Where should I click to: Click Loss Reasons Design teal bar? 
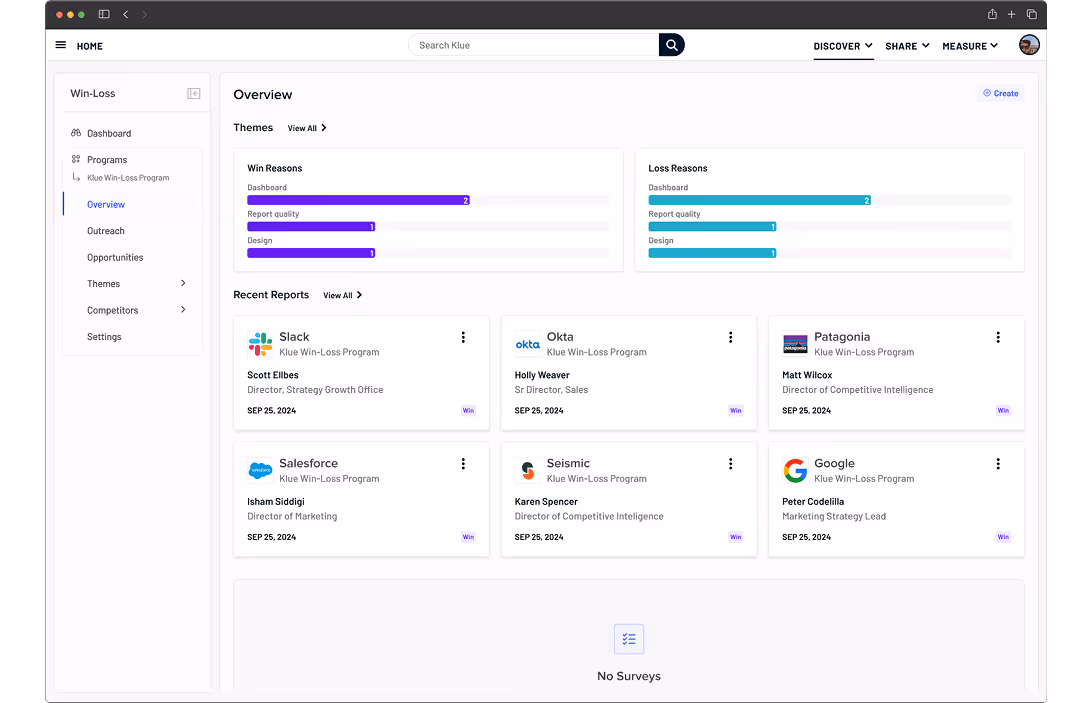(712, 253)
